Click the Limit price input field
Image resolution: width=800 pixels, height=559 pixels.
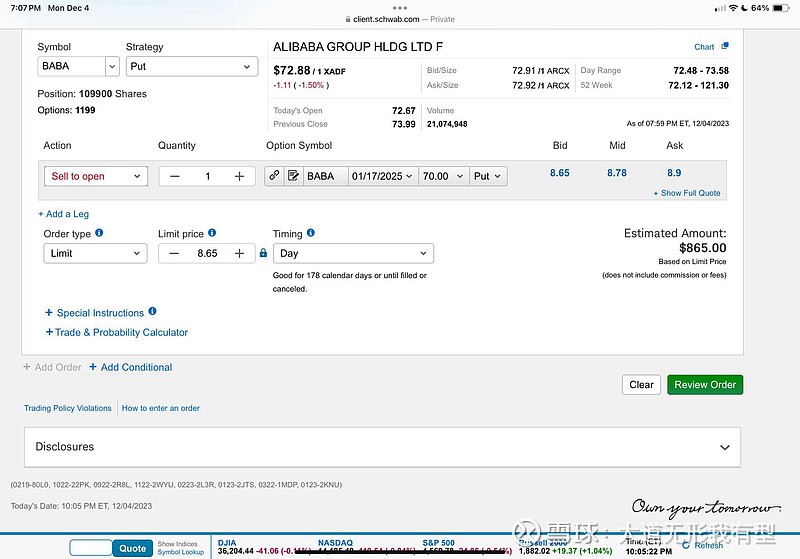[207, 254]
